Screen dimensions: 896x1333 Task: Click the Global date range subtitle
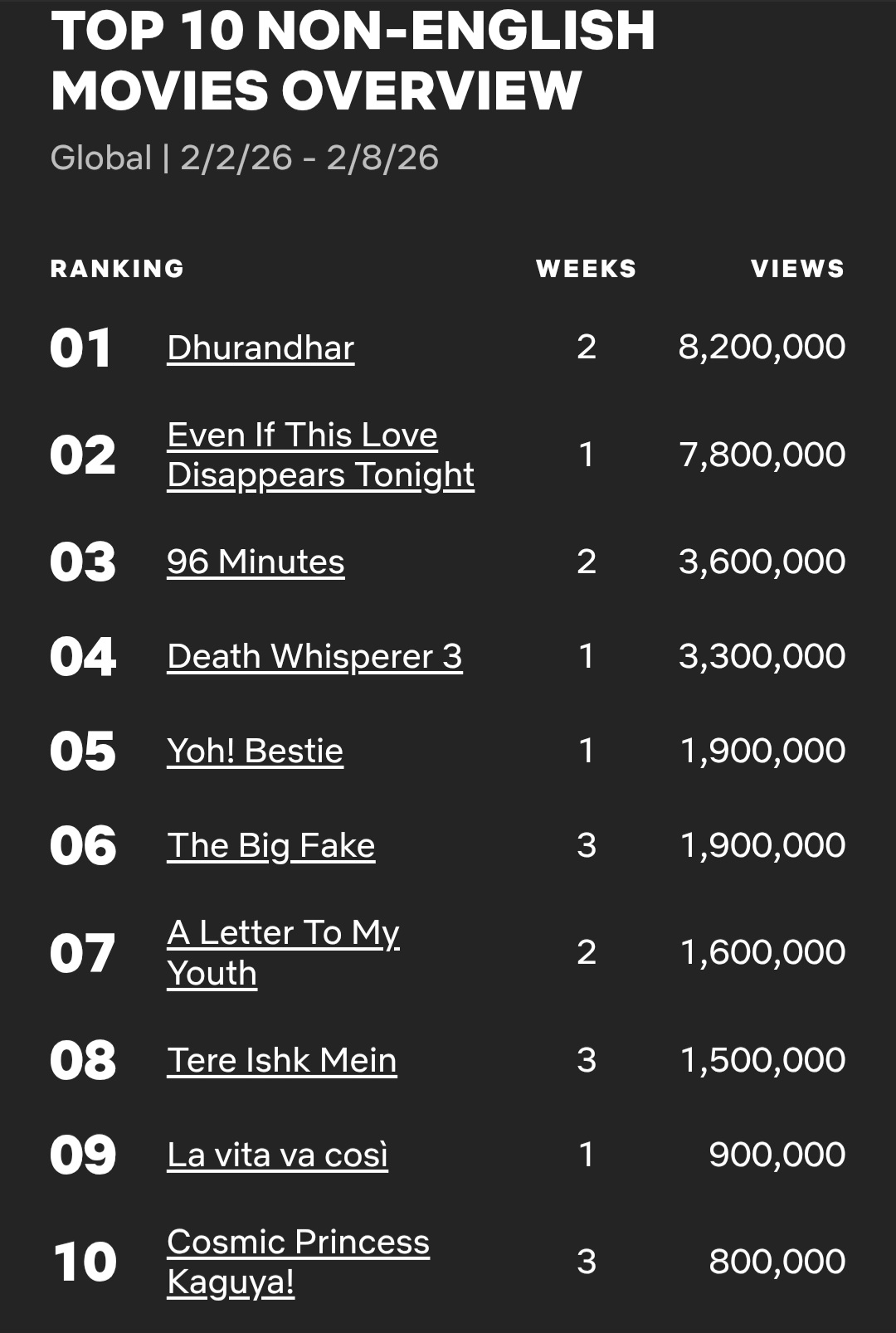[x=244, y=158]
